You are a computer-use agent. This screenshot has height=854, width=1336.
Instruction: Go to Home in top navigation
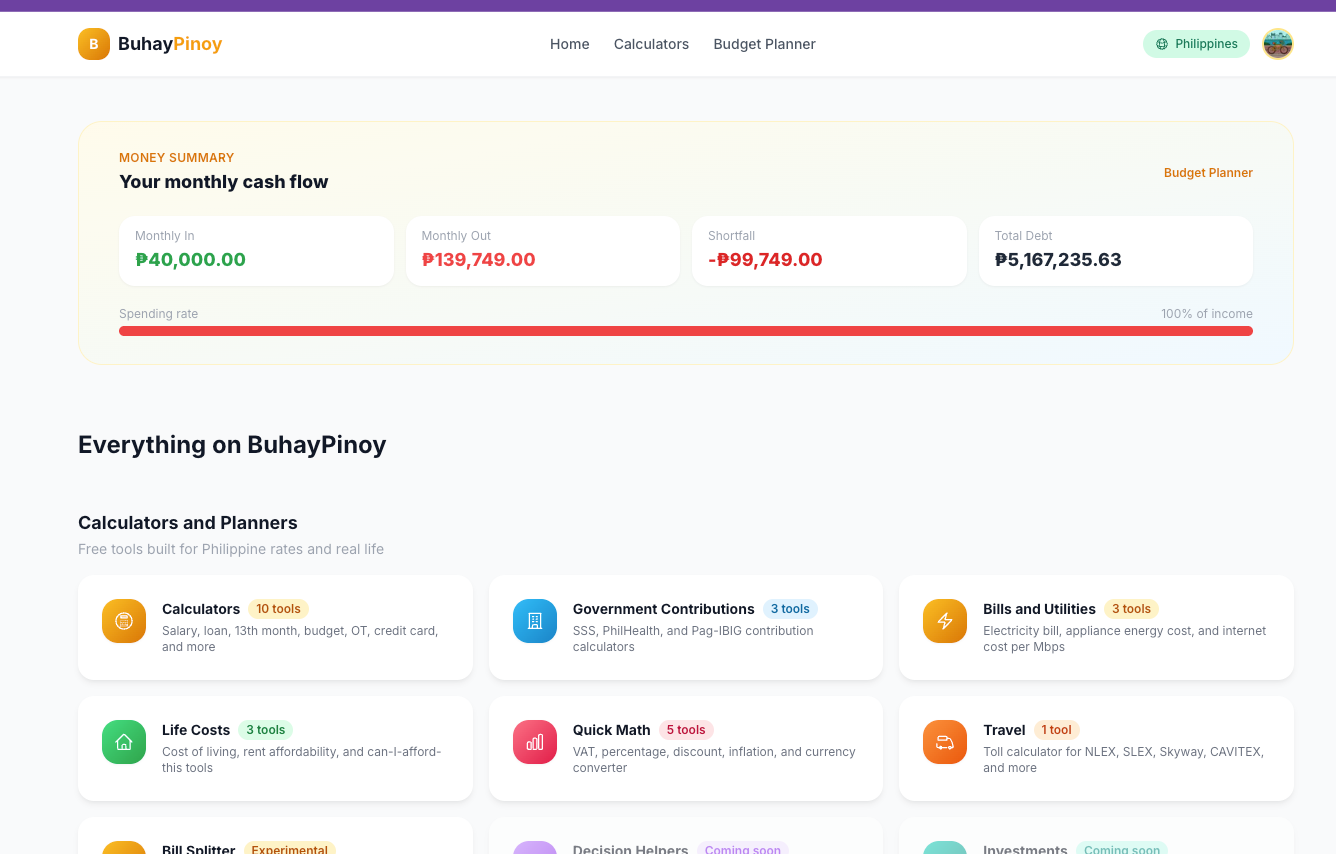click(570, 44)
